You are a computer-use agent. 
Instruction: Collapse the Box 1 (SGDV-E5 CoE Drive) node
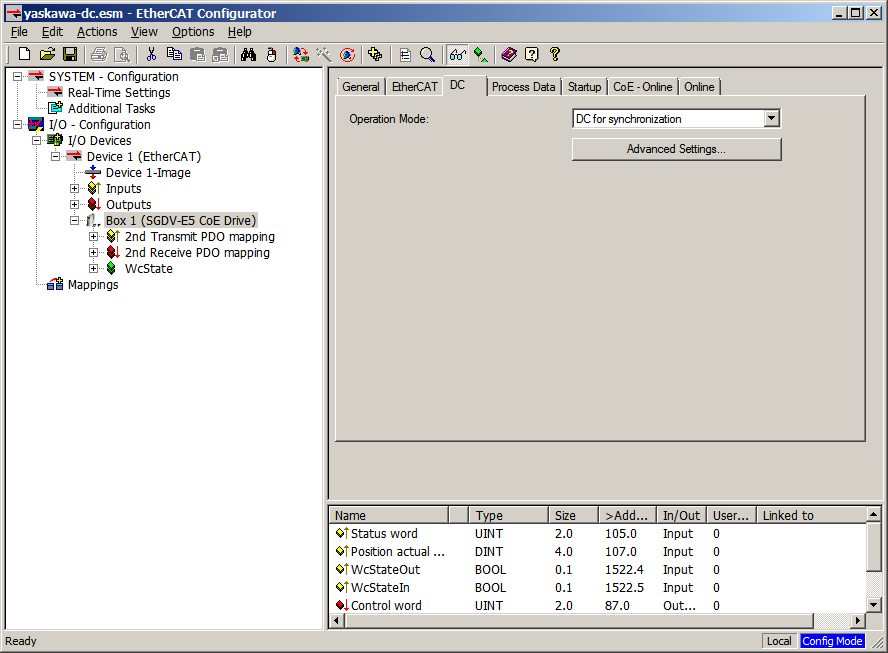coord(75,221)
